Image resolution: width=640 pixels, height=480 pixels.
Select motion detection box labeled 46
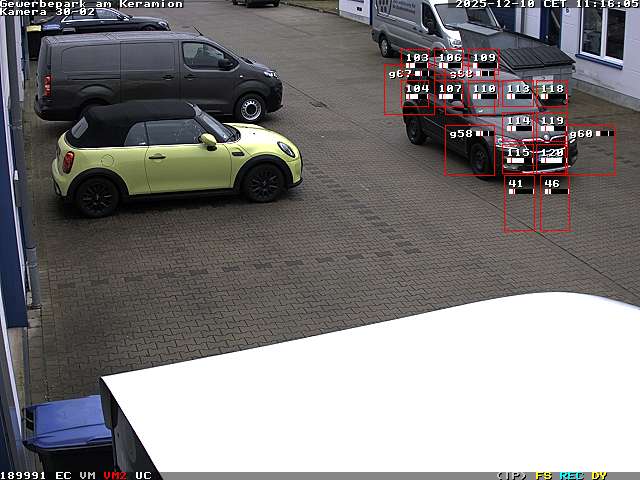555,204
